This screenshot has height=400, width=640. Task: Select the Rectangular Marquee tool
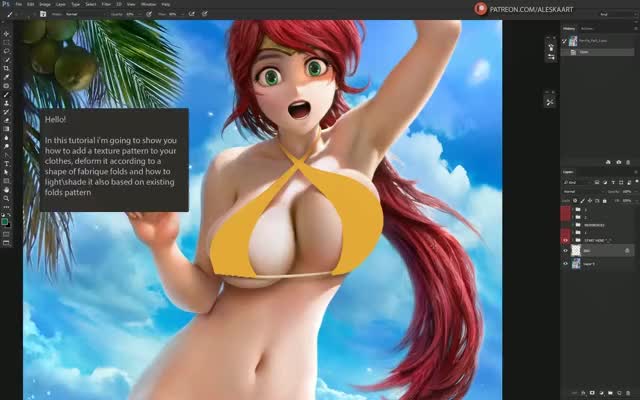coord(6,42)
